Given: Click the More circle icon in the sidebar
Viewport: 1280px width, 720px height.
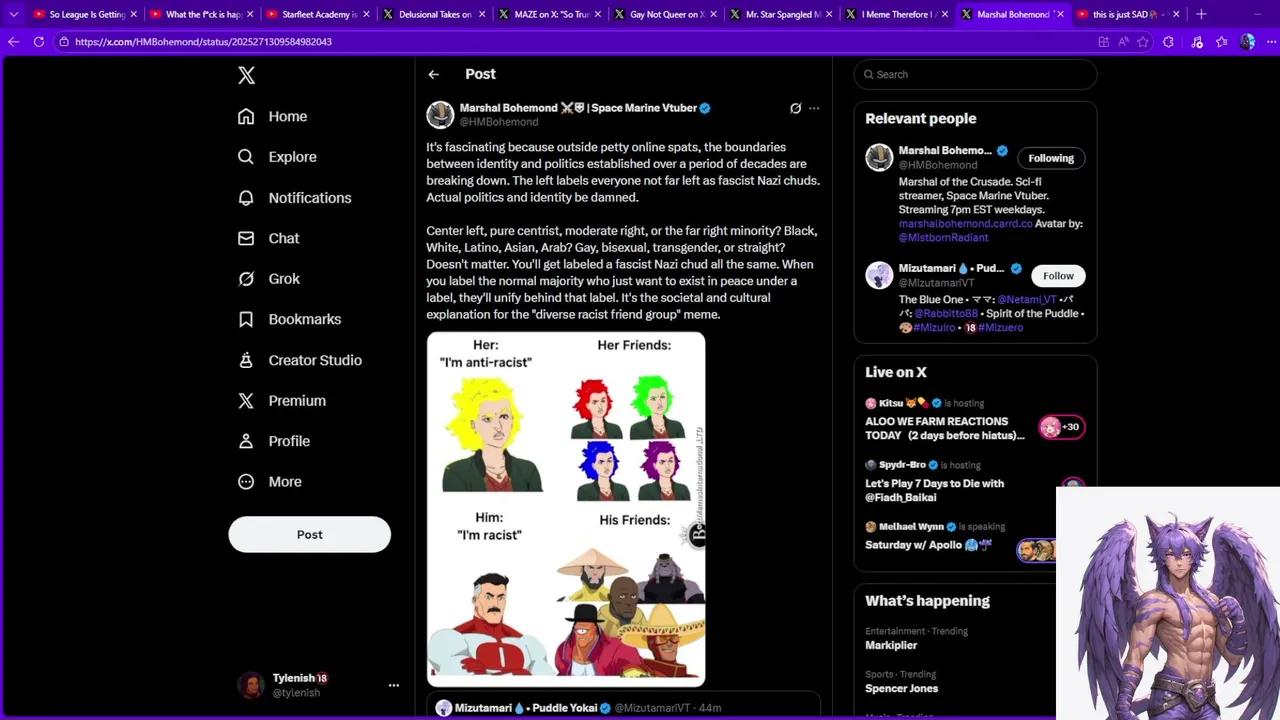Looking at the screenshot, I should [x=246, y=482].
